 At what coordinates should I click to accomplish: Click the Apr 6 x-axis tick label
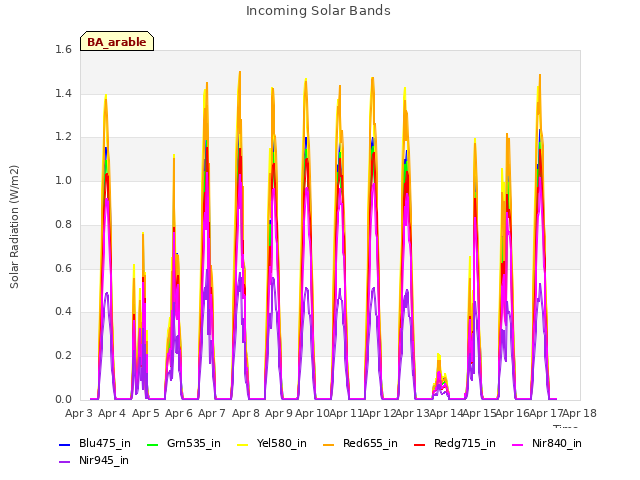(179, 413)
